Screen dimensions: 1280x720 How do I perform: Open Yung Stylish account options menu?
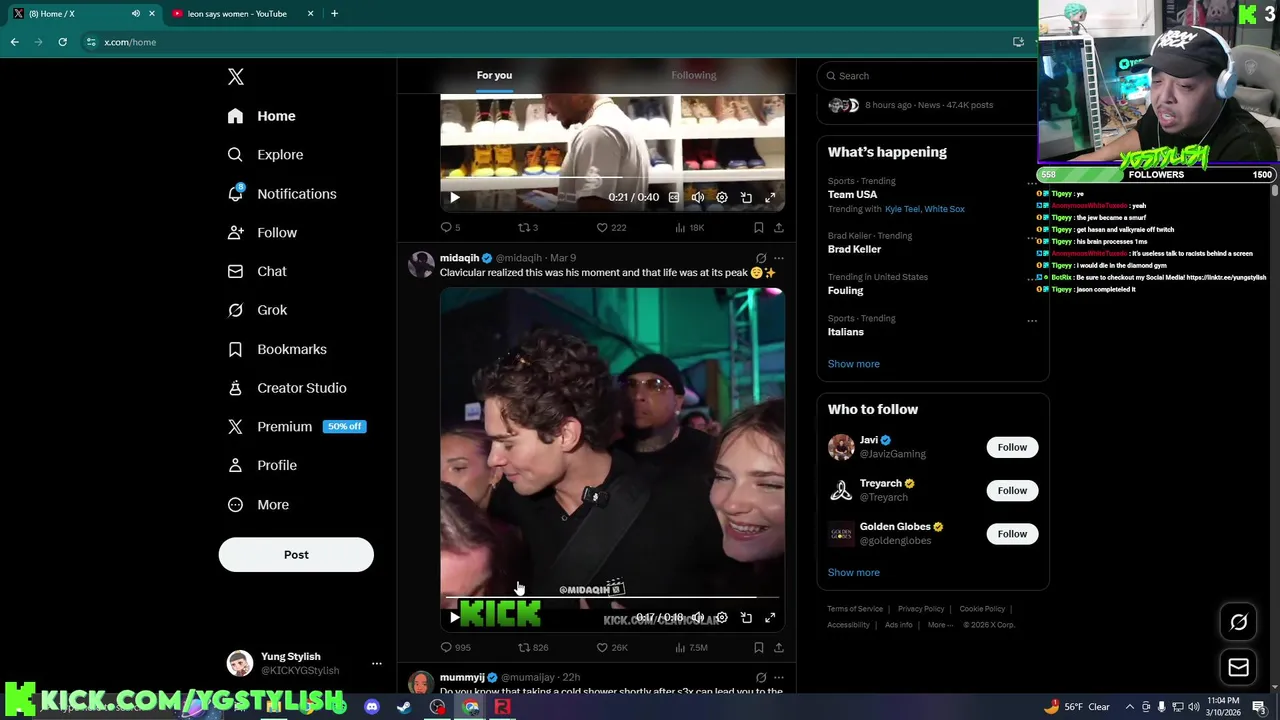coord(377,663)
